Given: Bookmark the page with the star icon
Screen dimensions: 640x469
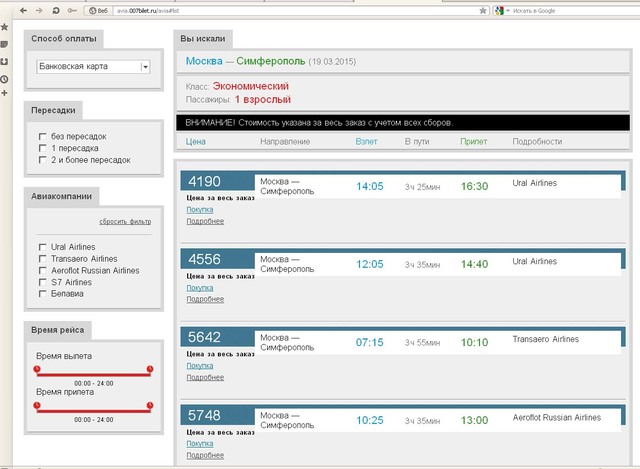Looking at the screenshot, I should coord(483,11).
